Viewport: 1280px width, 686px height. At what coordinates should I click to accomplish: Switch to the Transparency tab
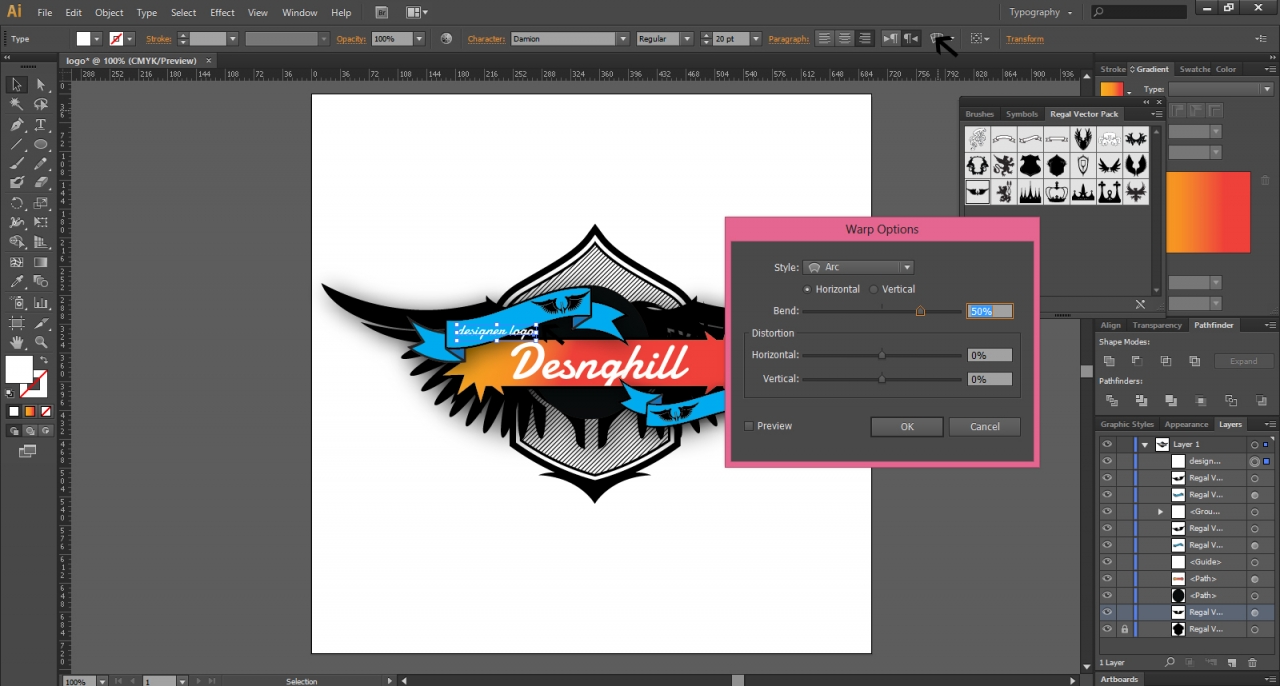[x=1157, y=325]
